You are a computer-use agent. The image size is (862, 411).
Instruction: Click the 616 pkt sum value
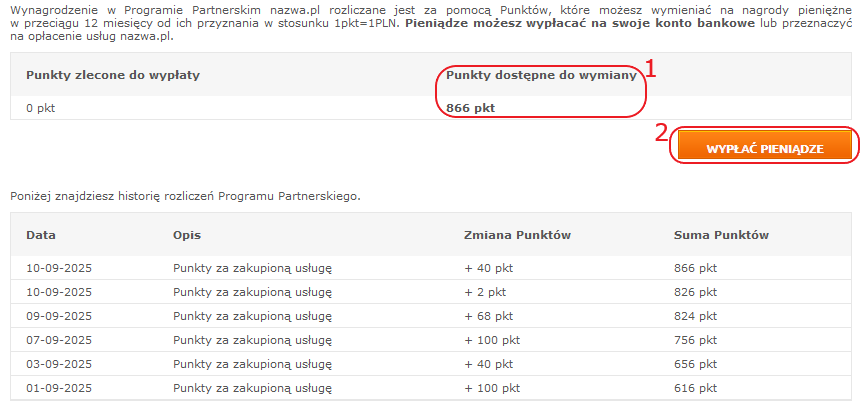tap(696, 388)
